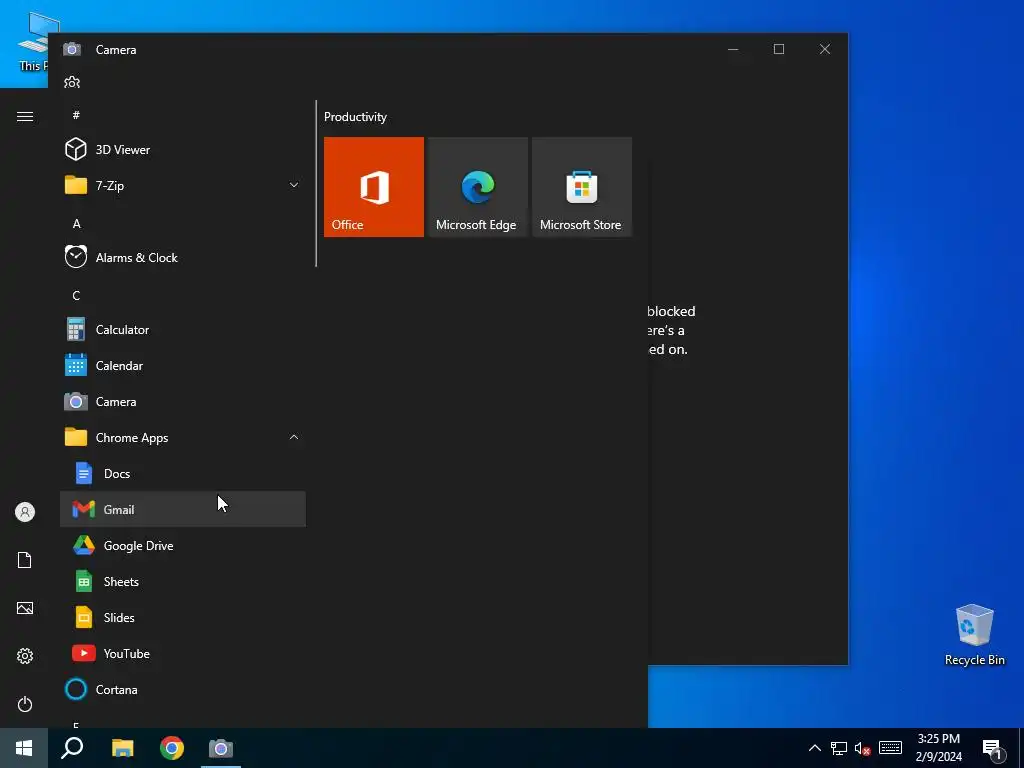Click the C letter header

(76, 295)
